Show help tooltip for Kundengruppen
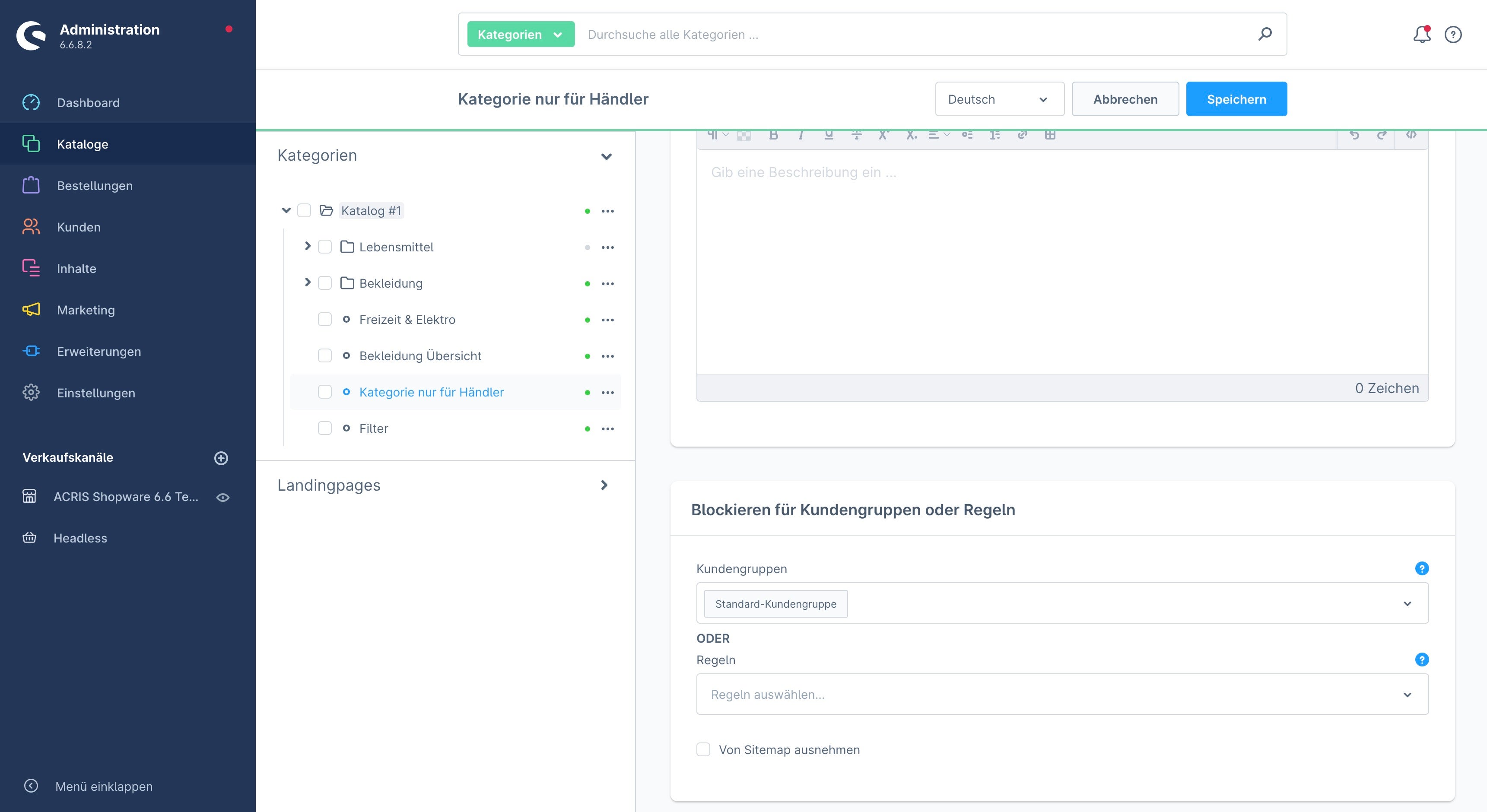This screenshot has height=812, width=1487. tap(1422, 568)
